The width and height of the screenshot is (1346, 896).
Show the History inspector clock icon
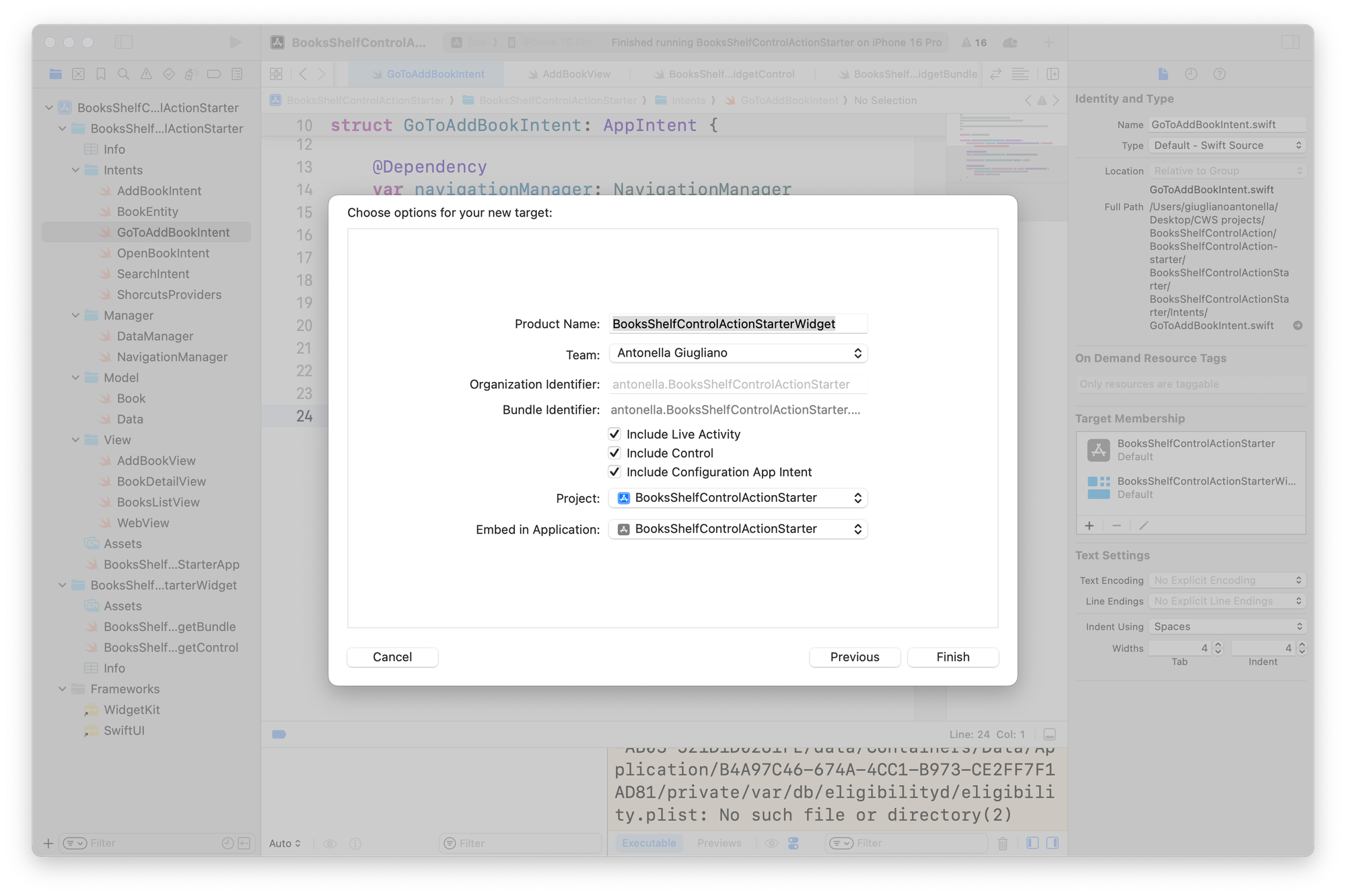[1191, 74]
